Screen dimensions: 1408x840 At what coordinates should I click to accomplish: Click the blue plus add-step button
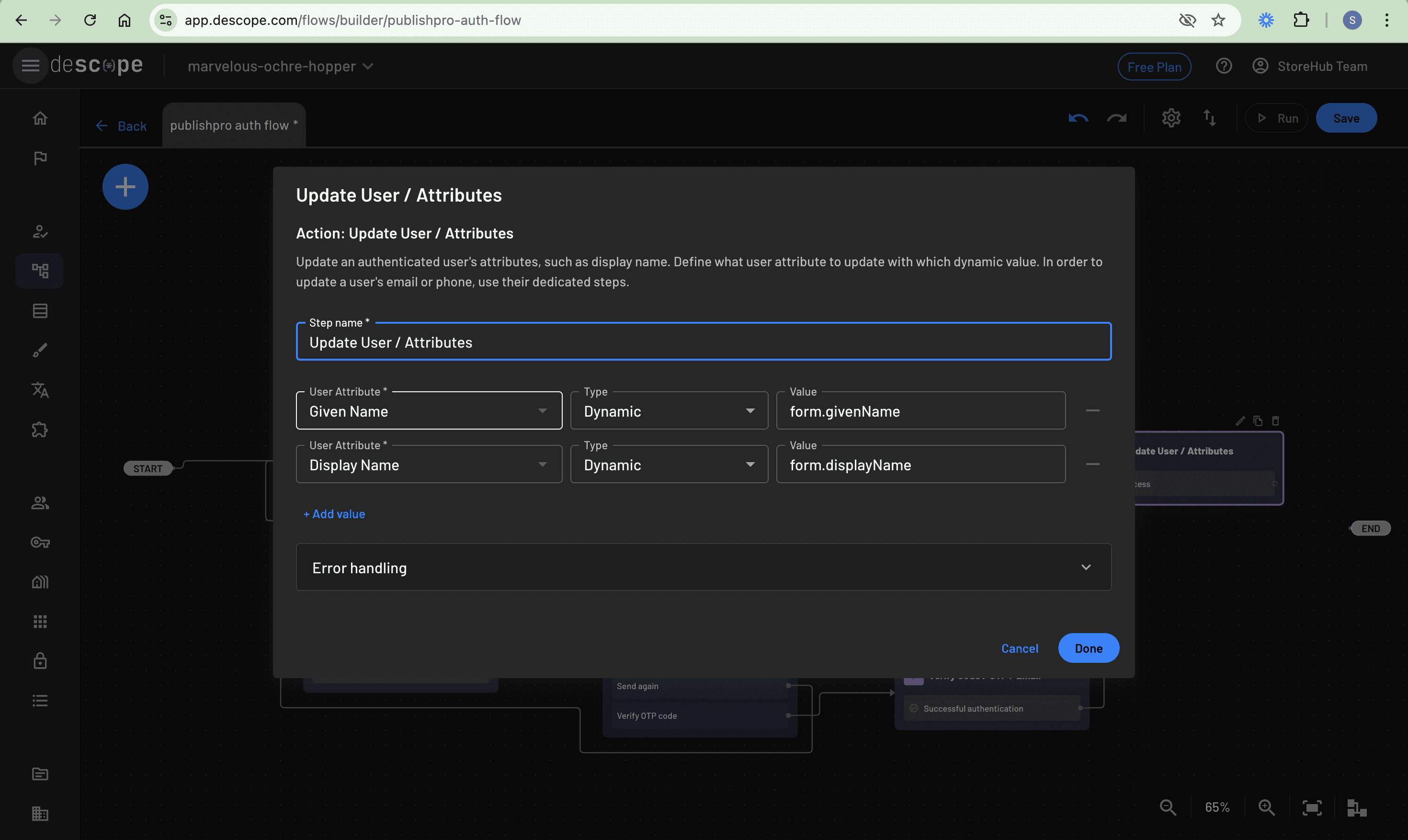[125, 187]
